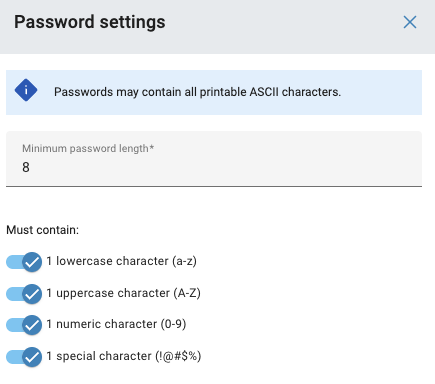The image size is (435, 384).
Task: Disable the lowercase character requirement toggle
Action: (24, 262)
